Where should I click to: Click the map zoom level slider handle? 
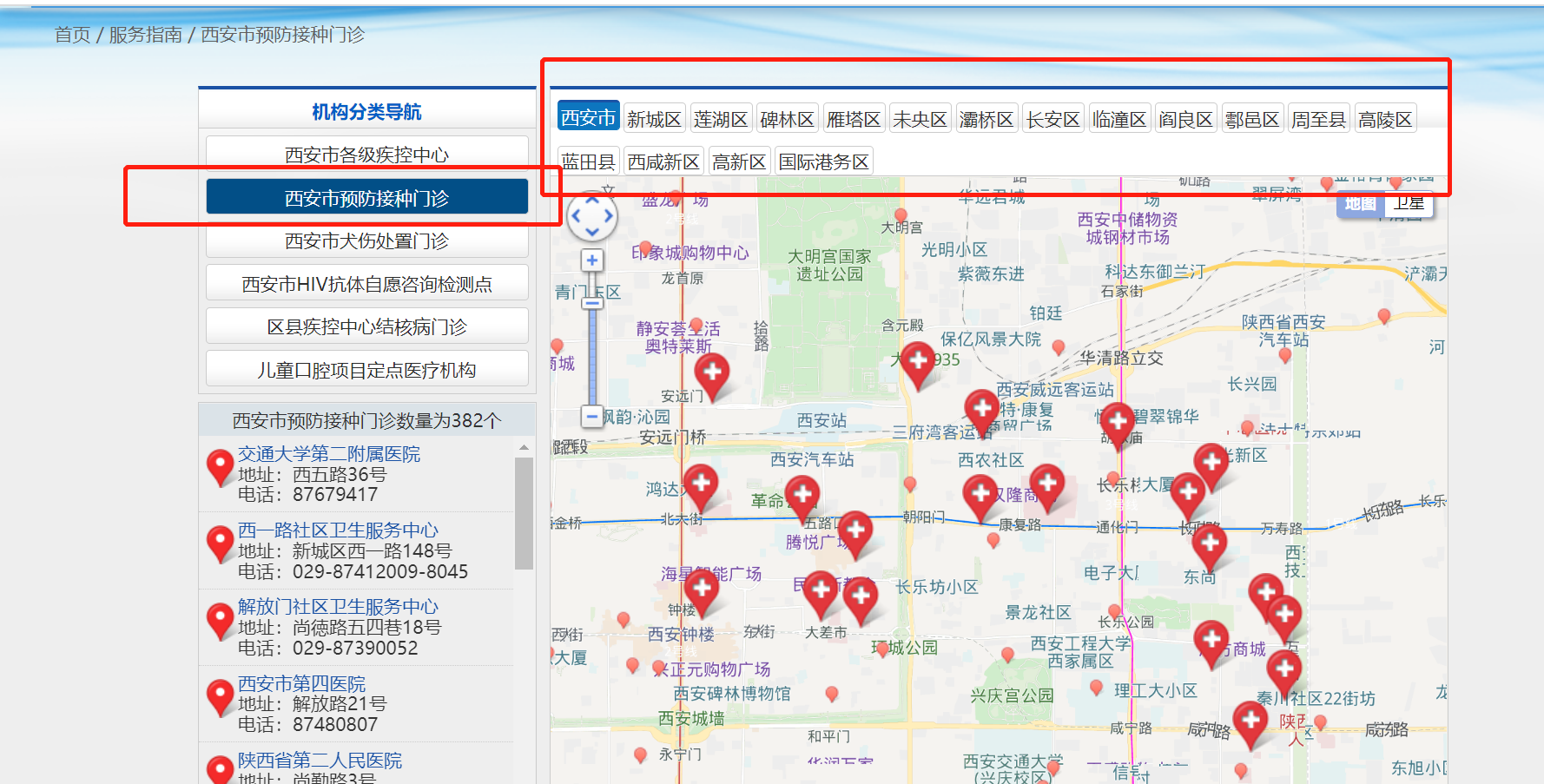tap(592, 303)
